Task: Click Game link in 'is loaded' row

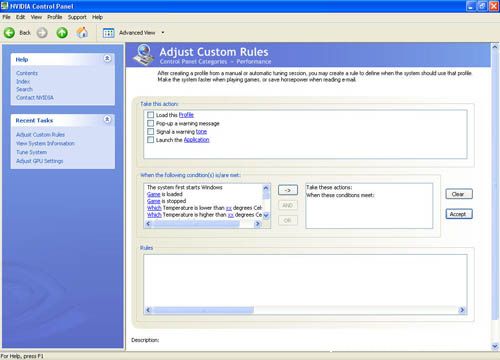Action: click(x=153, y=194)
